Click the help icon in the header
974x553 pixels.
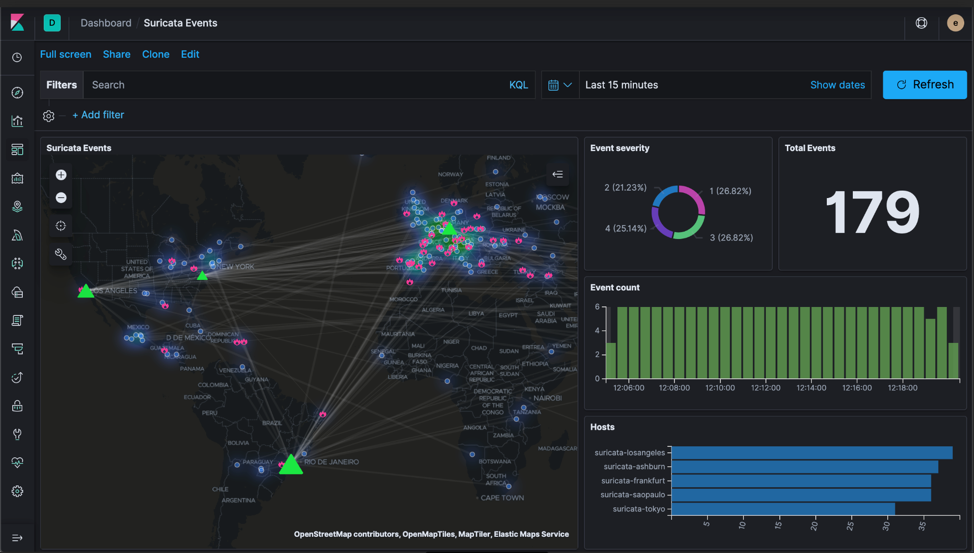click(921, 23)
